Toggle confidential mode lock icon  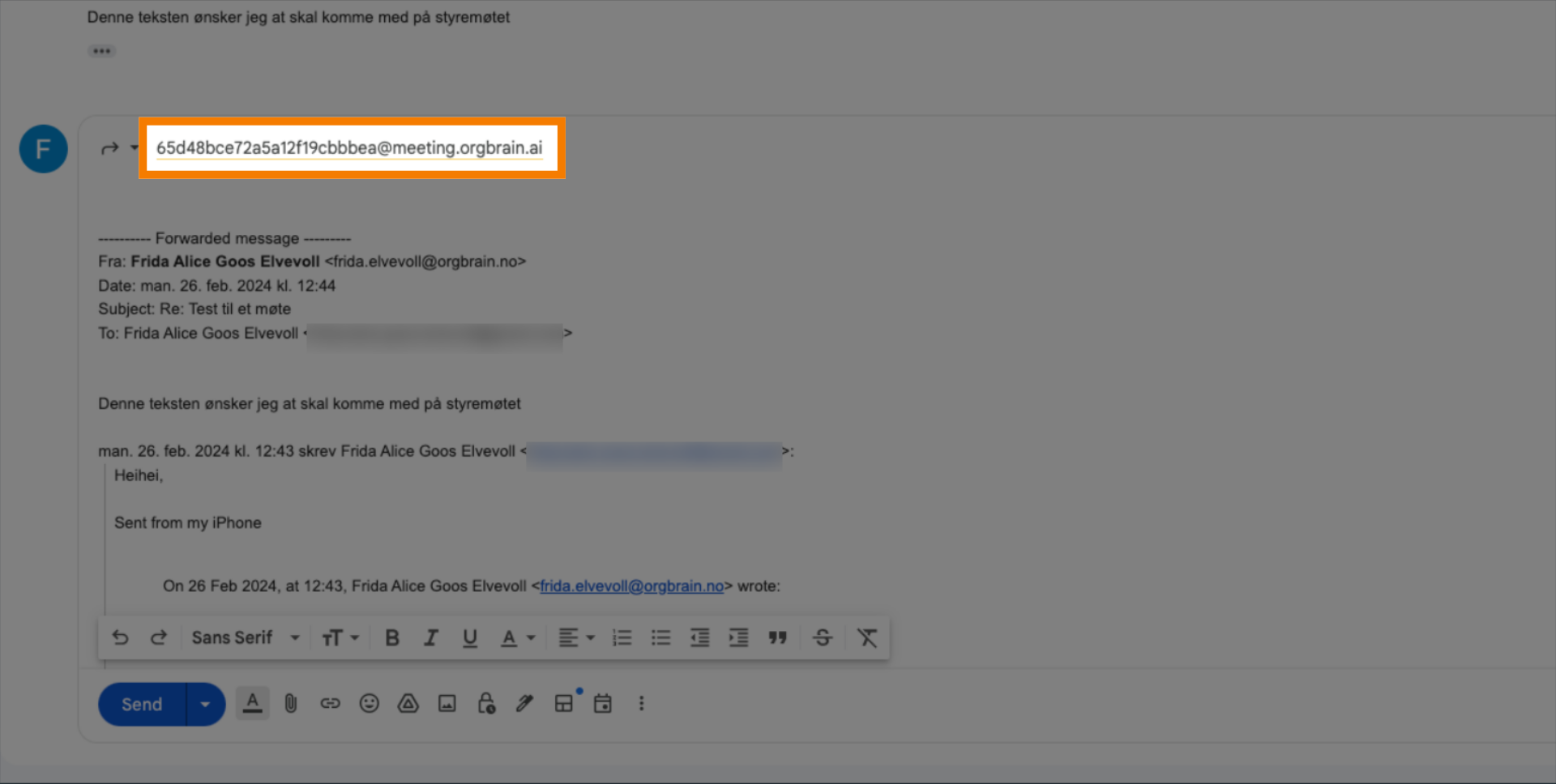[485, 704]
